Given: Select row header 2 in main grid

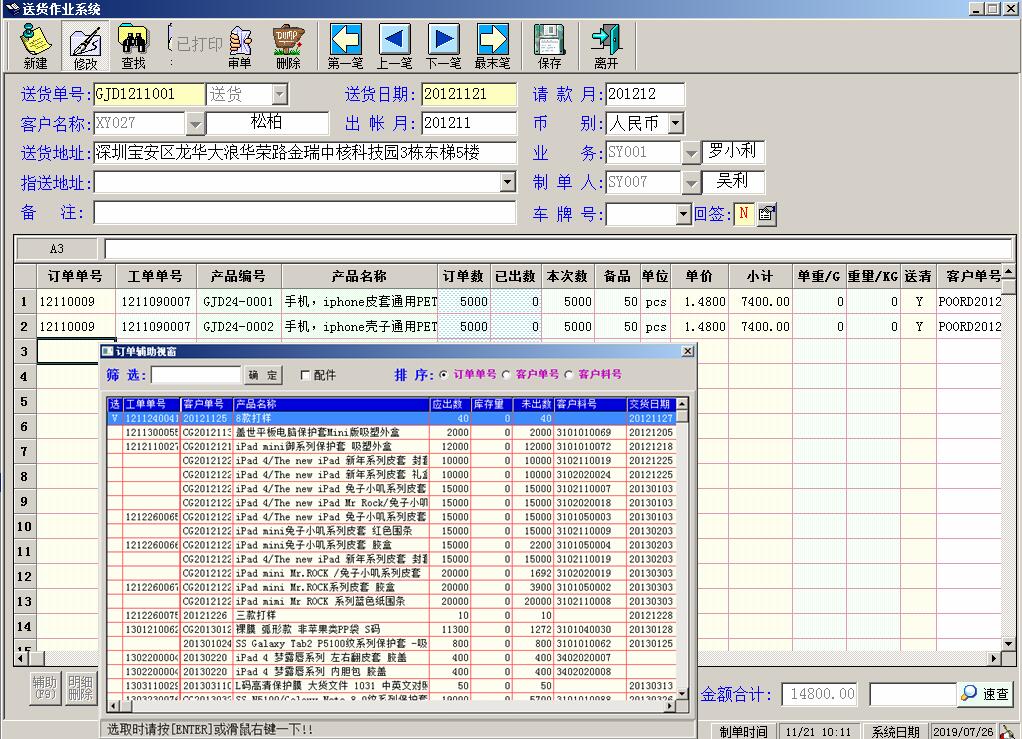Looking at the screenshot, I should (25, 326).
